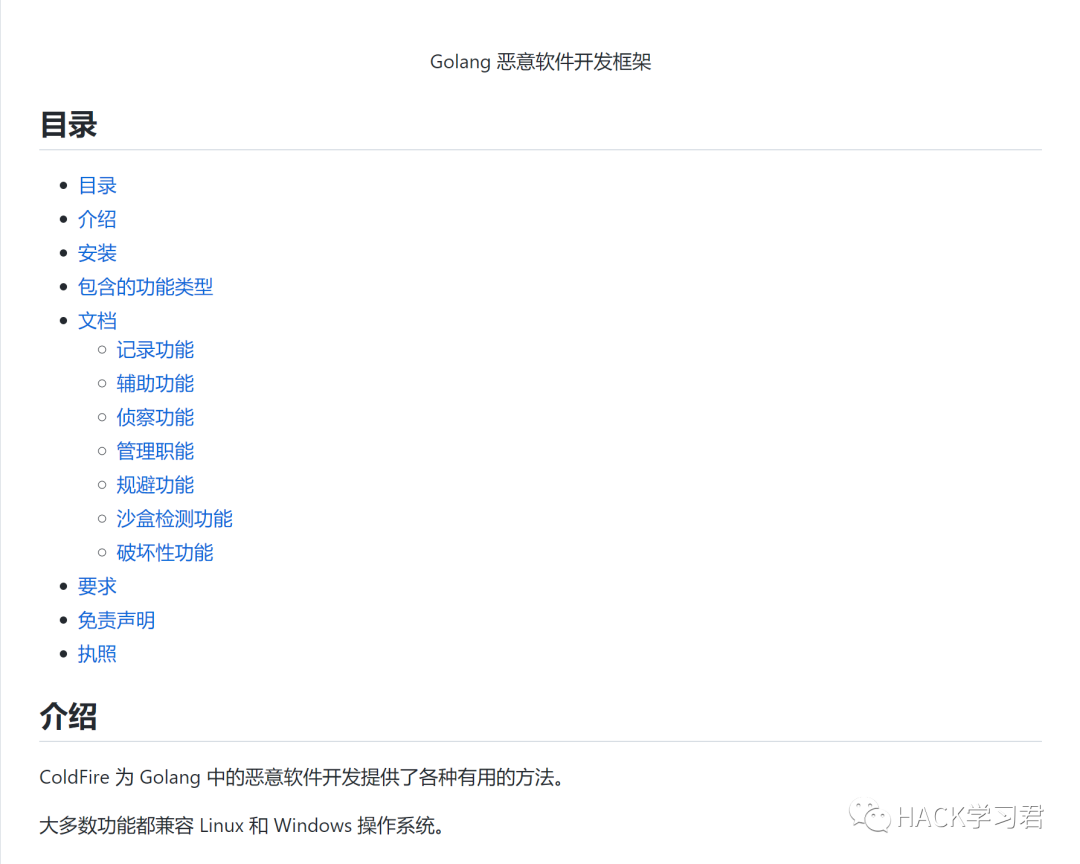This screenshot has height=864, width=1080.
Task: Click the 目录 section heading
Action: pyautogui.click(x=68, y=125)
